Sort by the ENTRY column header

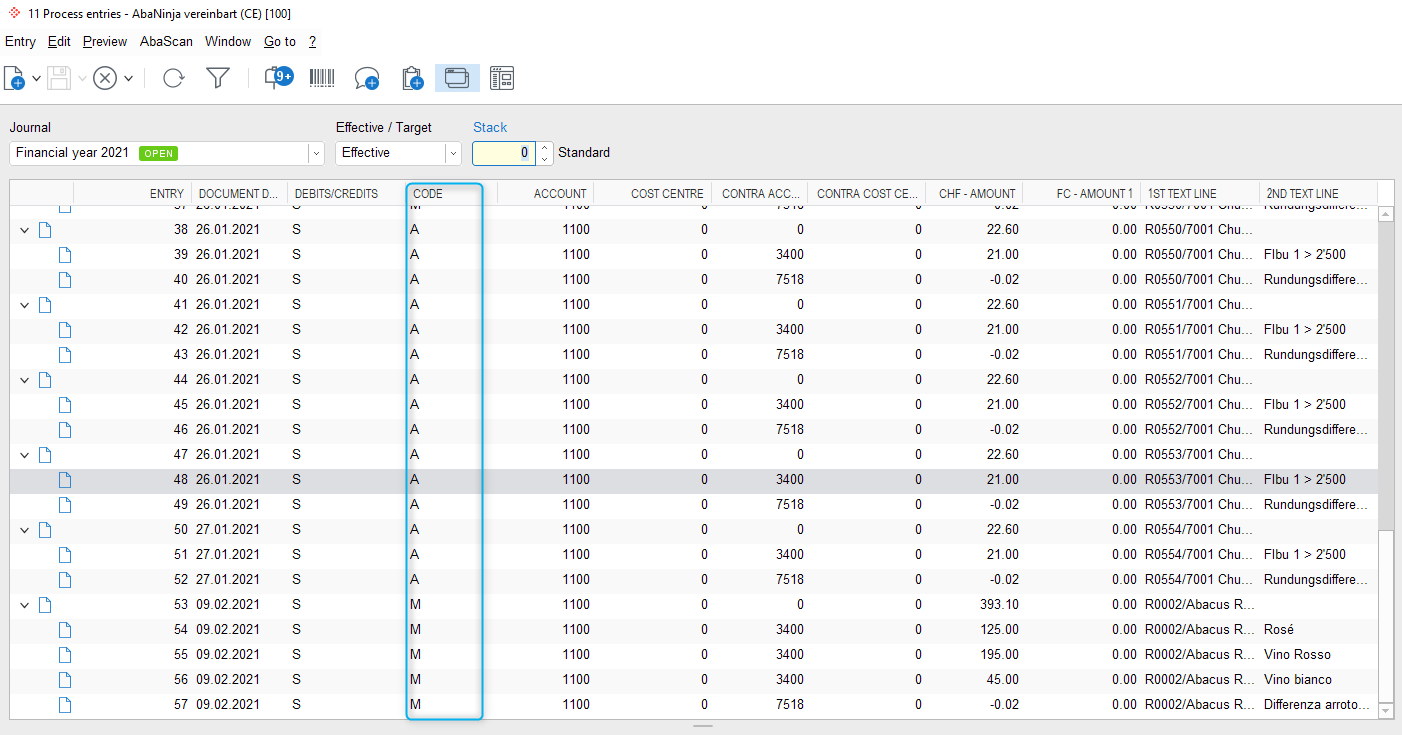(132, 193)
